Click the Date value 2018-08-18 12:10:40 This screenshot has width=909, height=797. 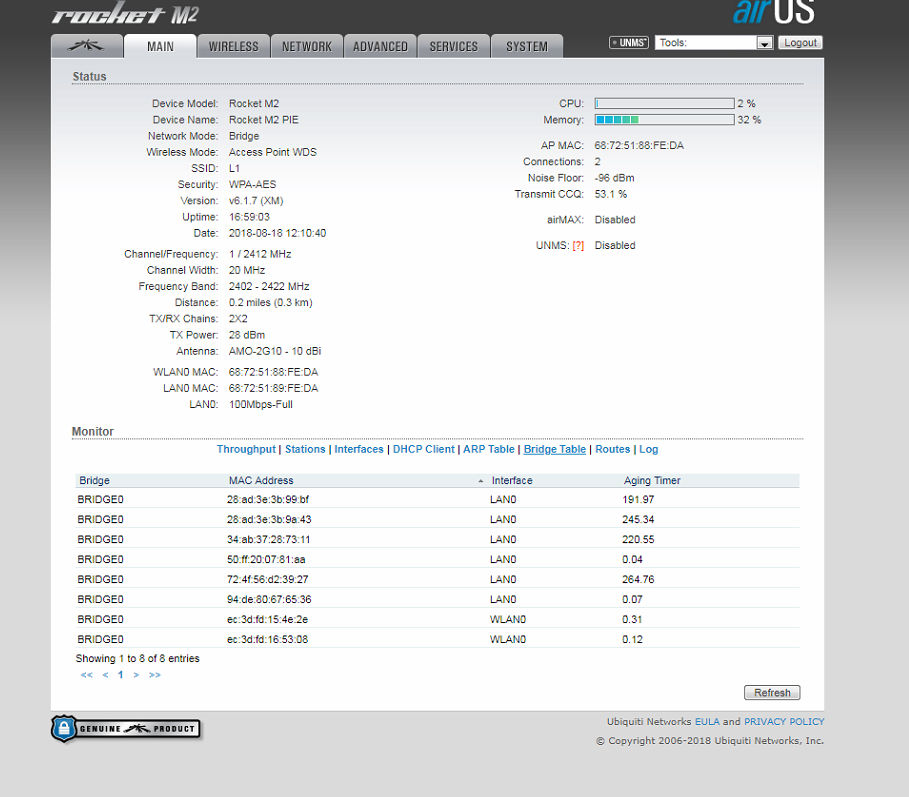coord(277,233)
